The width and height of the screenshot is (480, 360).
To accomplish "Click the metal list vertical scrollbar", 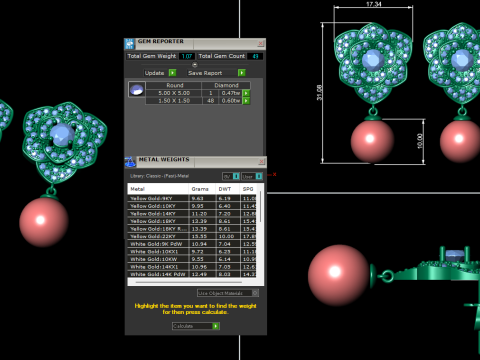I will (x=260, y=207).
